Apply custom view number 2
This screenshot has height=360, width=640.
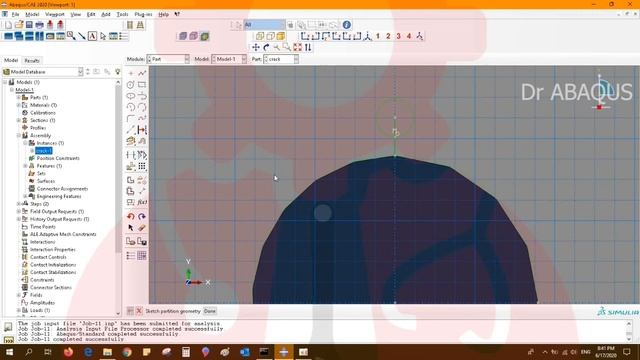click(x=388, y=36)
